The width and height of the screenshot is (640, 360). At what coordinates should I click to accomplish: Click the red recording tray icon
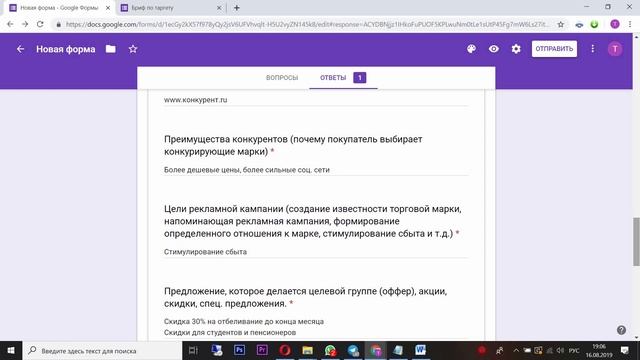click(482, 350)
